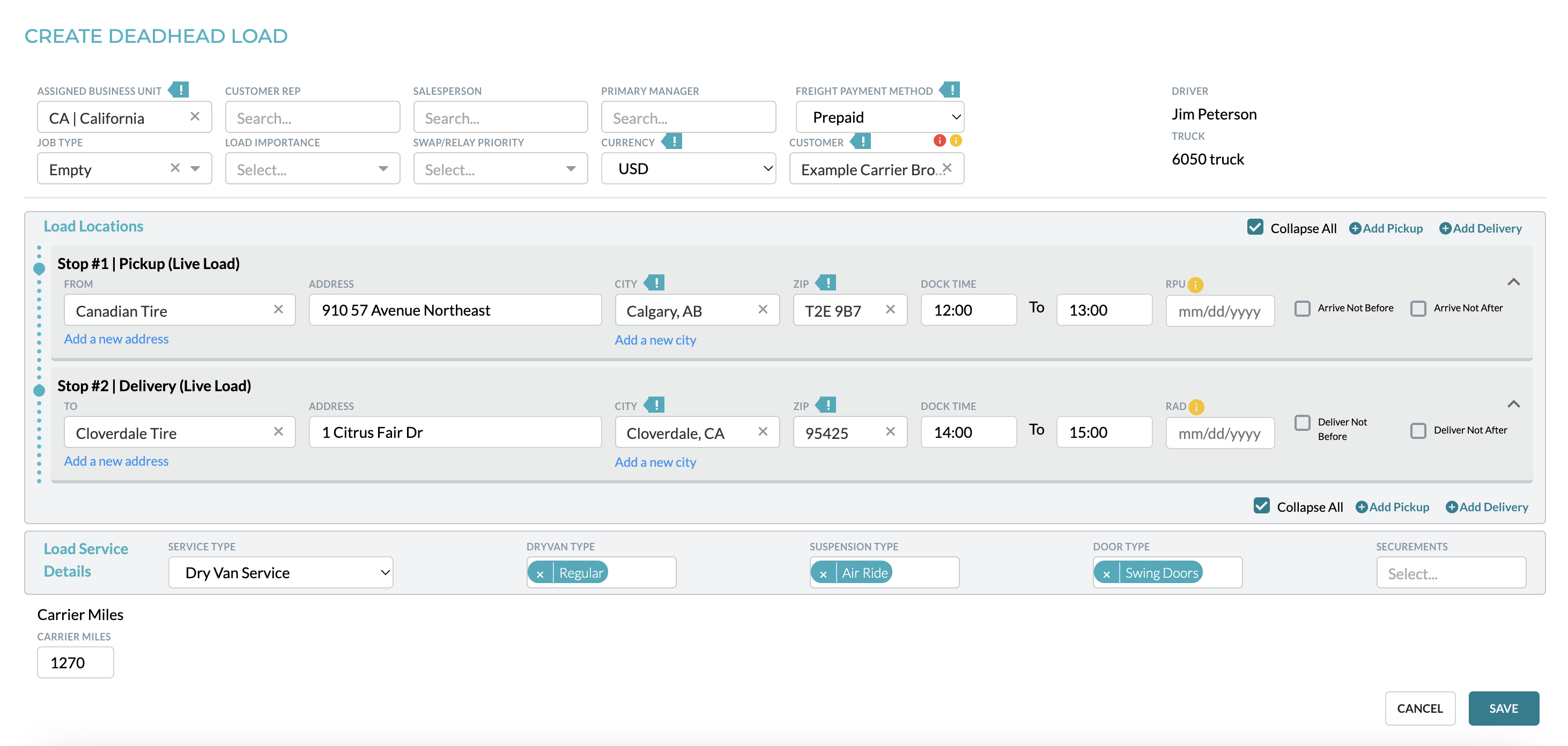Click the Primary Manager search field
The height and width of the screenshot is (746, 1568).
click(689, 117)
